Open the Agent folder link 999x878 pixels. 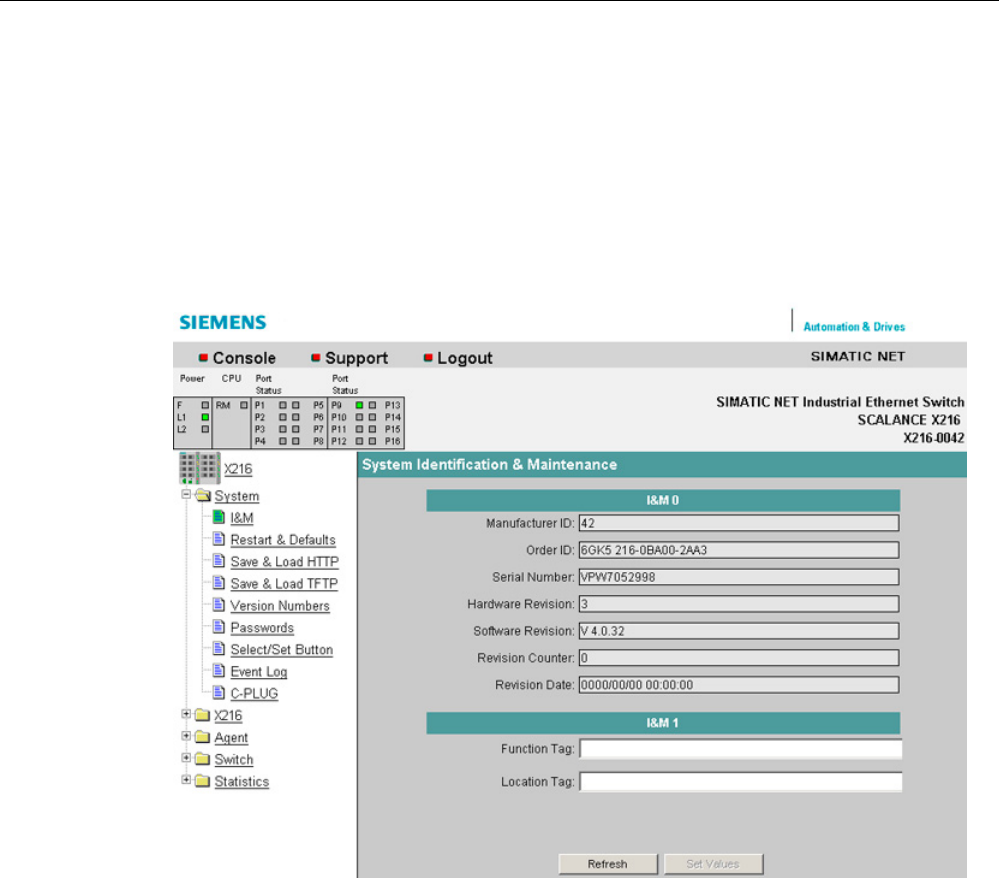tap(231, 738)
